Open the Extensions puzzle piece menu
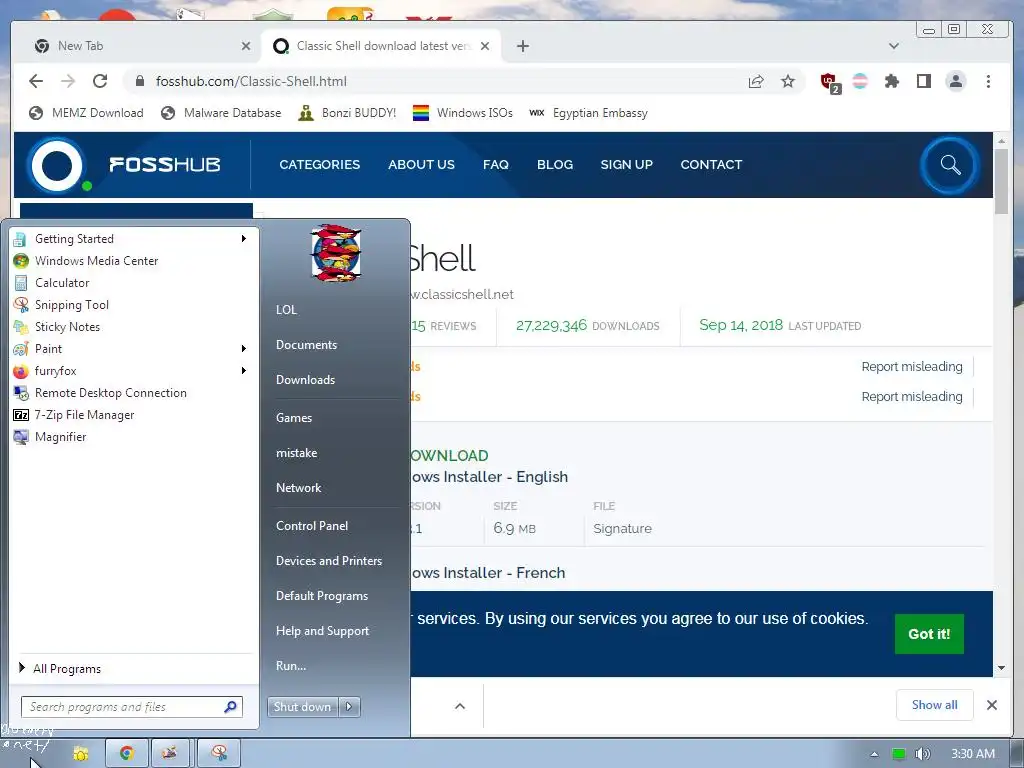The height and width of the screenshot is (768, 1024). pyautogui.click(x=891, y=81)
